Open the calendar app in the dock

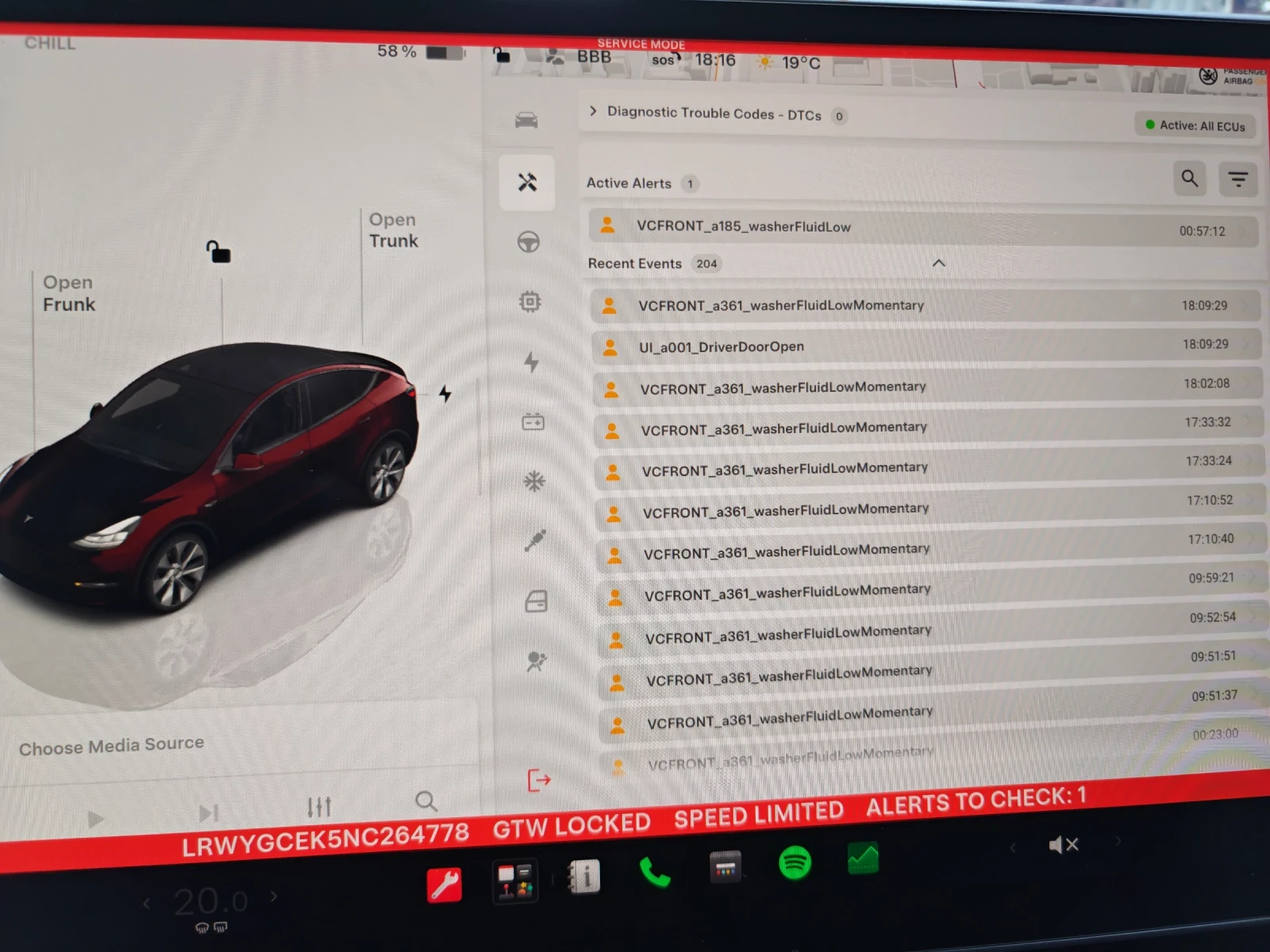click(725, 866)
